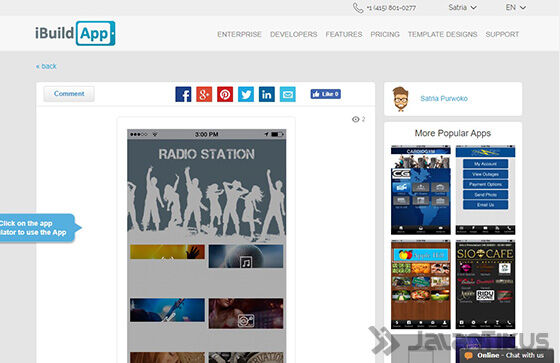Go back using the « back link
Viewport: 560px width, 363px height.
pyautogui.click(x=46, y=66)
